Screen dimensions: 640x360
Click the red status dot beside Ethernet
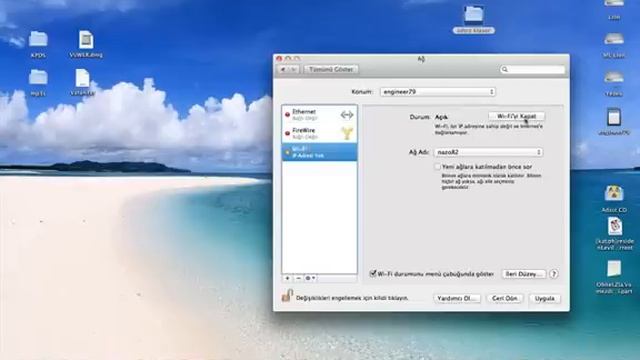287,115
